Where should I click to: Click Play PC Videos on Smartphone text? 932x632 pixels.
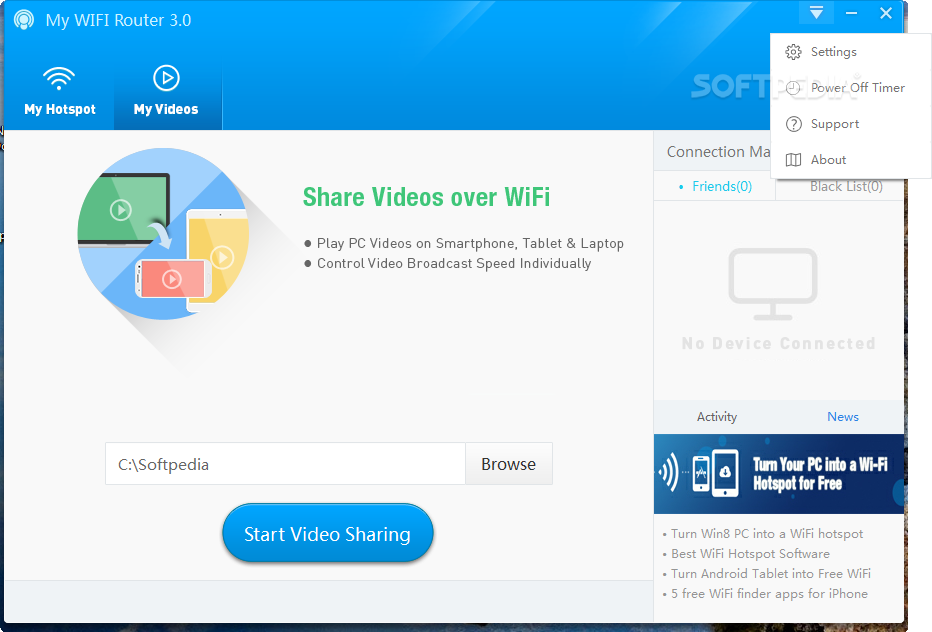pos(470,243)
